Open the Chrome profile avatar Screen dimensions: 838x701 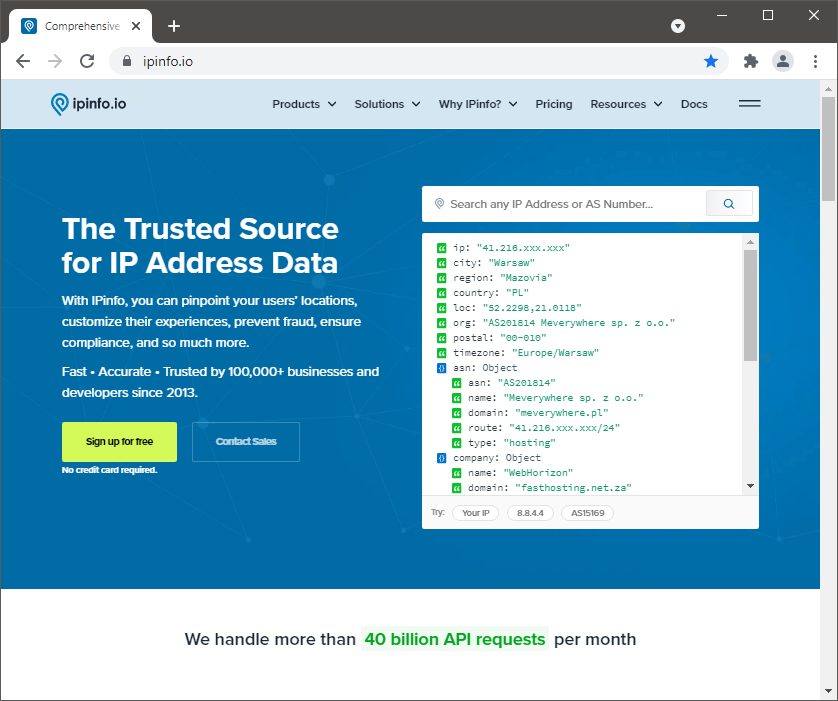tap(782, 61)
